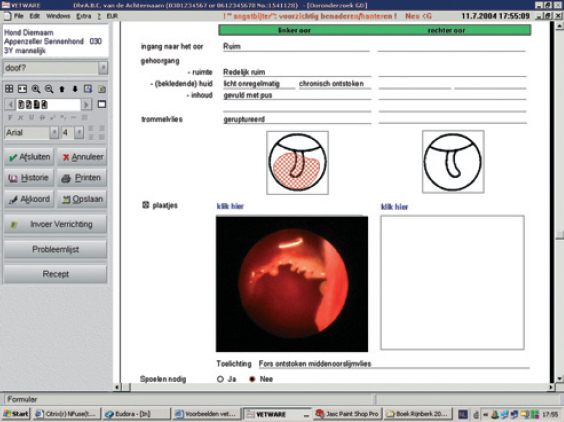Switch to Citrix NFuse taskbar item

pyautogui.click(x=66, y=414)
